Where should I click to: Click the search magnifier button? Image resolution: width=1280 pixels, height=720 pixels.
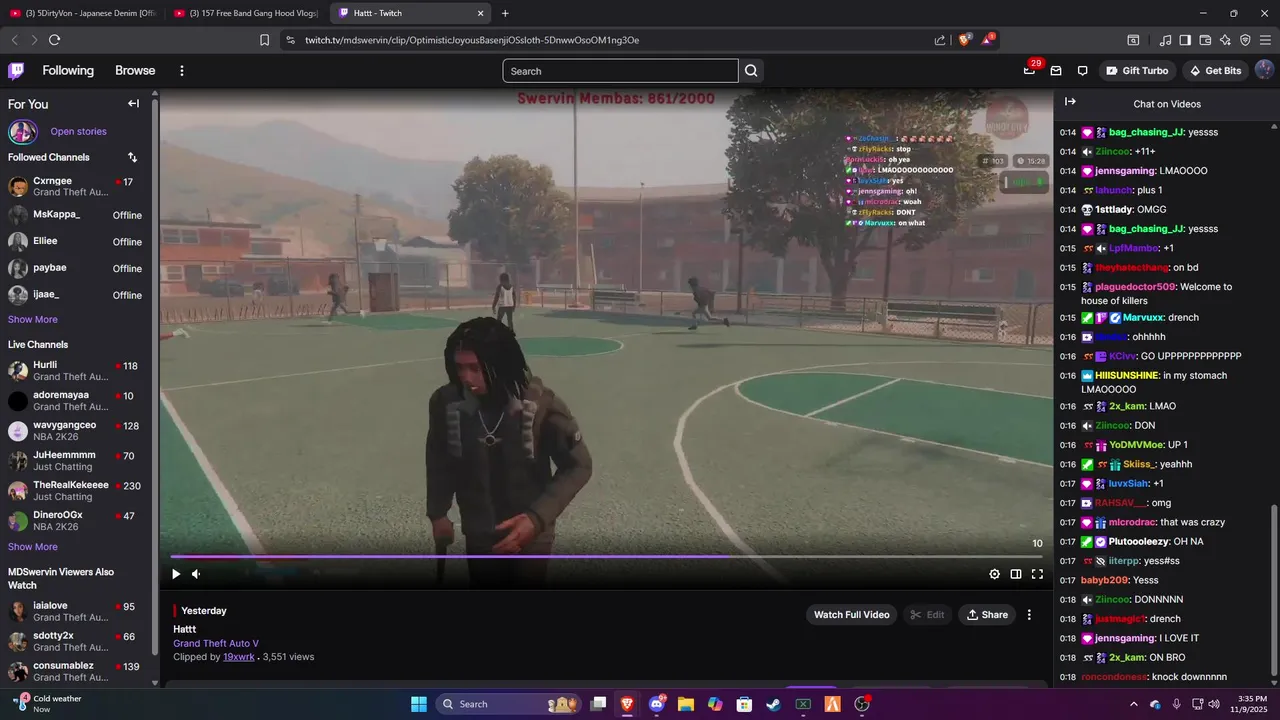[751, 71]
